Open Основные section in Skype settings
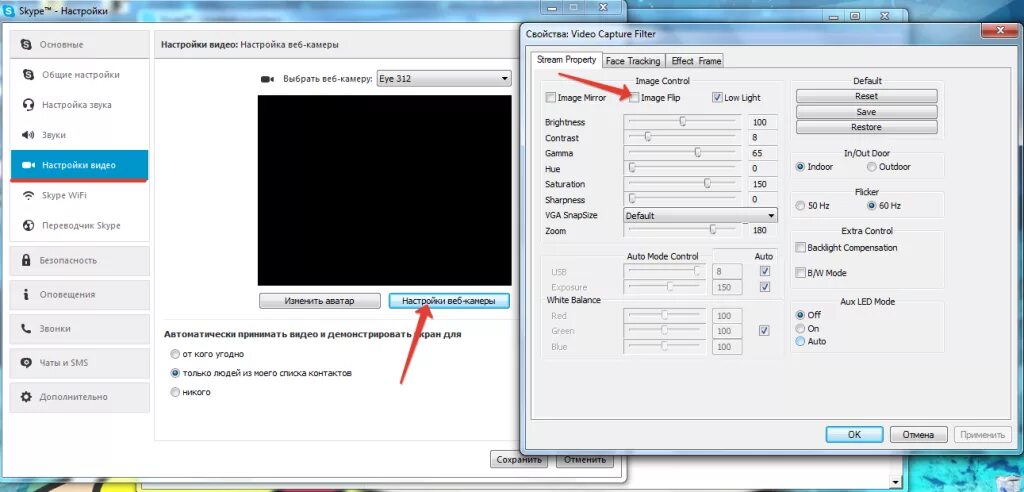The width and height of the screenshot is (1024, 492). pos(80,44)
